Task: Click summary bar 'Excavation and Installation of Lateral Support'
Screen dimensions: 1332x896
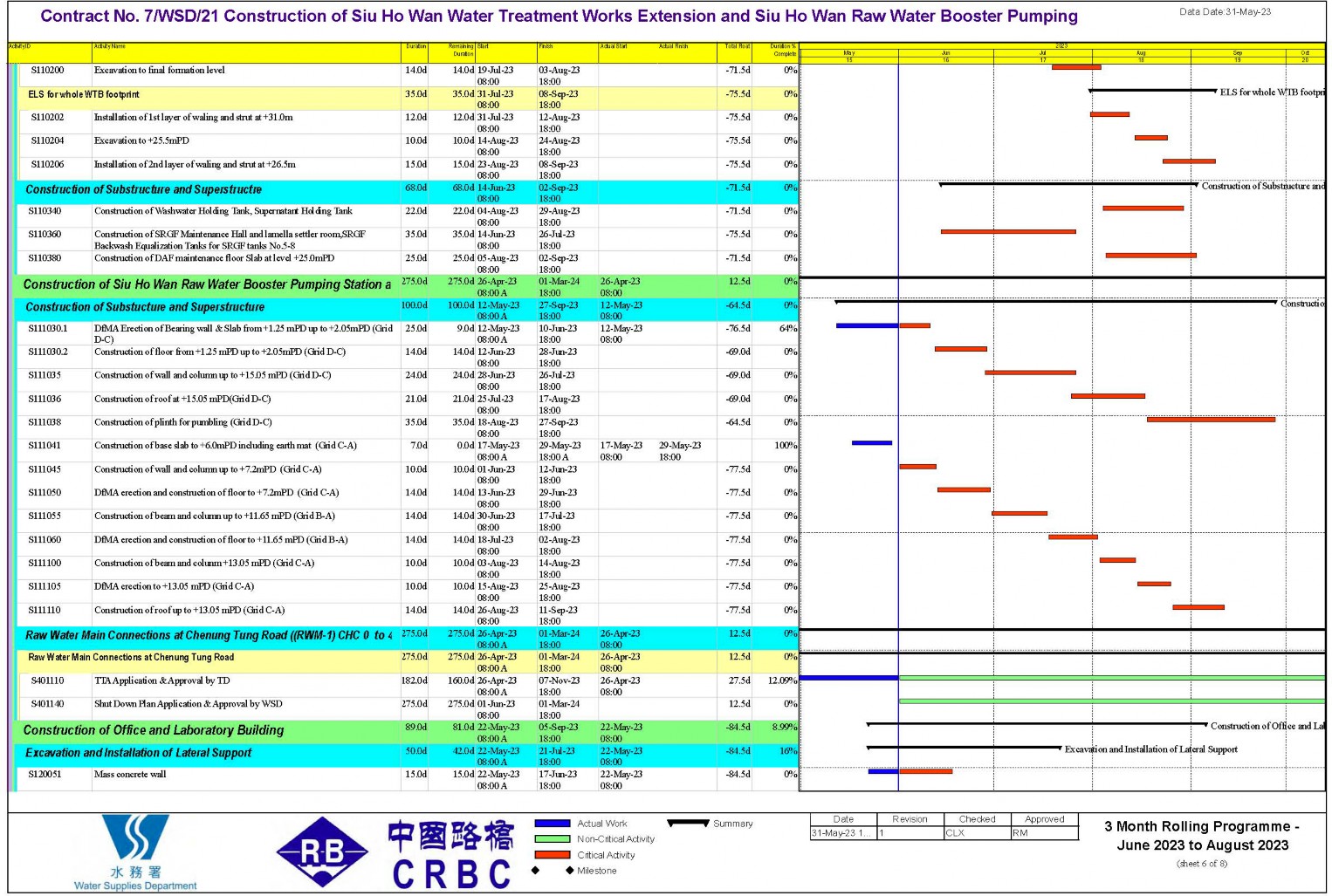Action: [x=964, y=748]
